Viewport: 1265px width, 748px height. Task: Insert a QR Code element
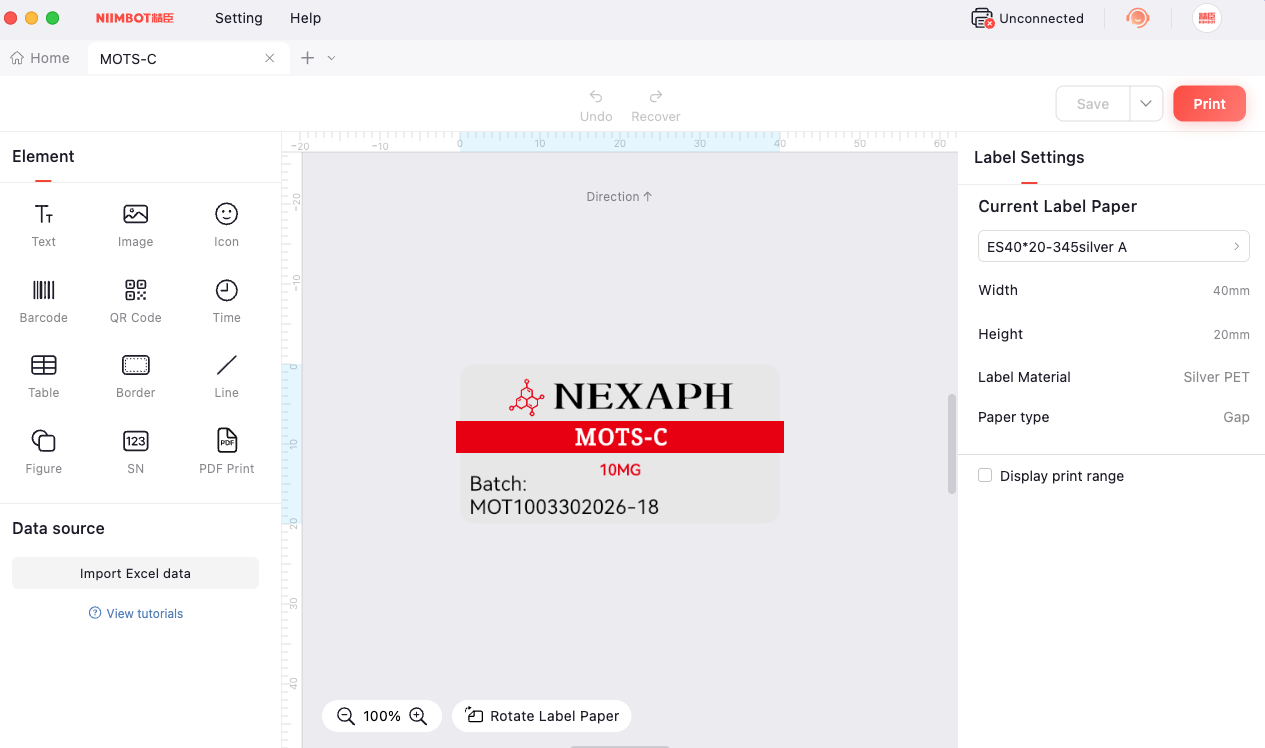[x=135, y=300]
